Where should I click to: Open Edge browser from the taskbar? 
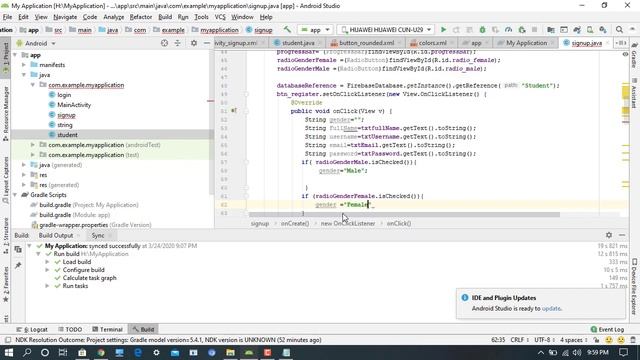(x=138, y=352)
